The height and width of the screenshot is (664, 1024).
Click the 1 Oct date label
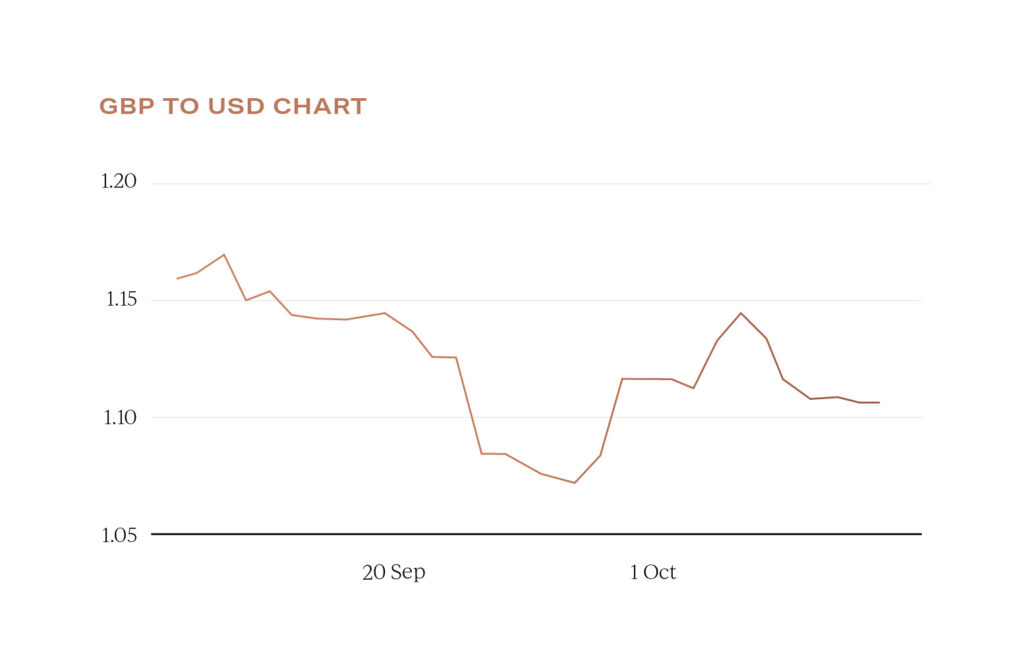pyautogui.click(x=653, y=573)
